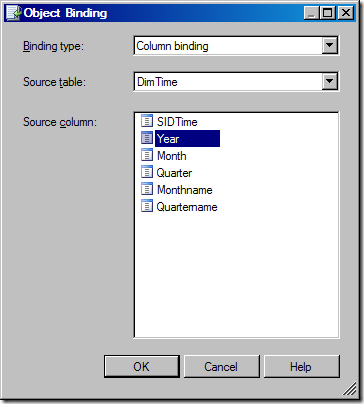The image size is (364, 404).
Task: Click the column icon beside Monthname
Action: (x=147, y=189)
